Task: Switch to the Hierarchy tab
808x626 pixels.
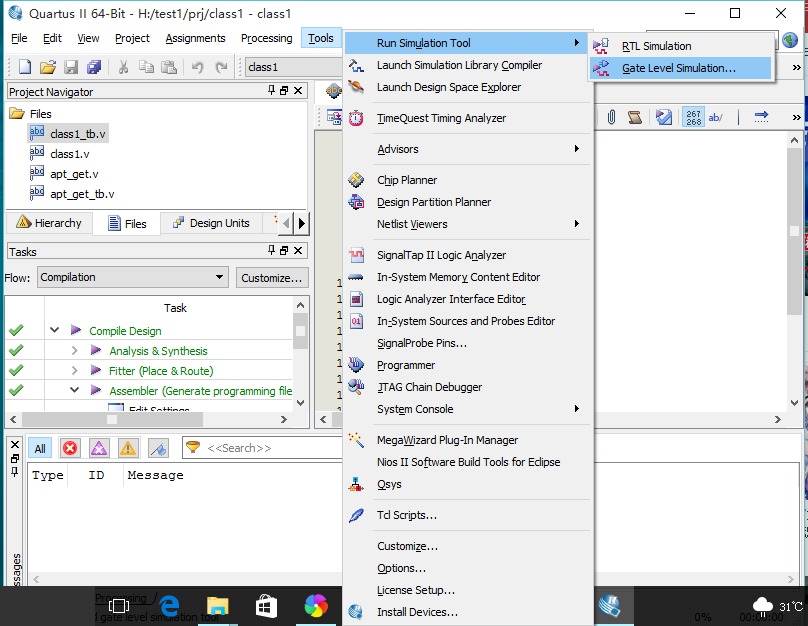Action: click(49, 223)
